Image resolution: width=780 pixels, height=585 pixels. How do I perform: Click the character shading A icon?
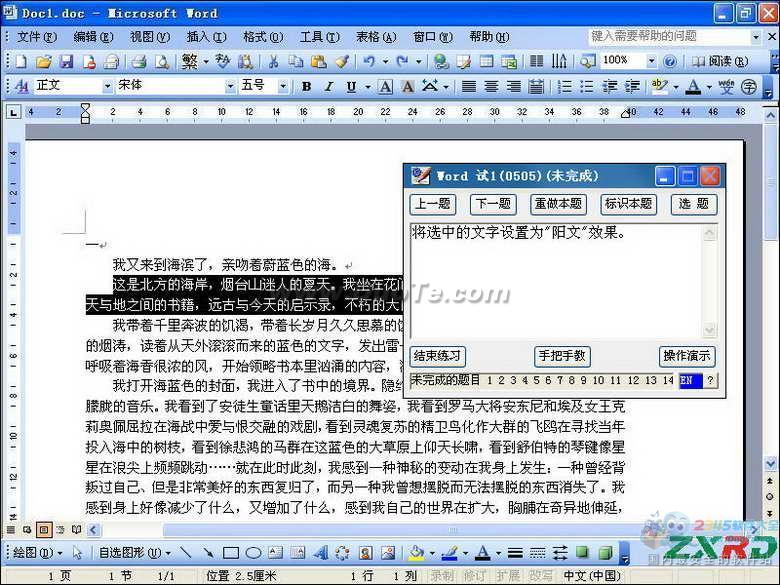(x=407, y=87)
